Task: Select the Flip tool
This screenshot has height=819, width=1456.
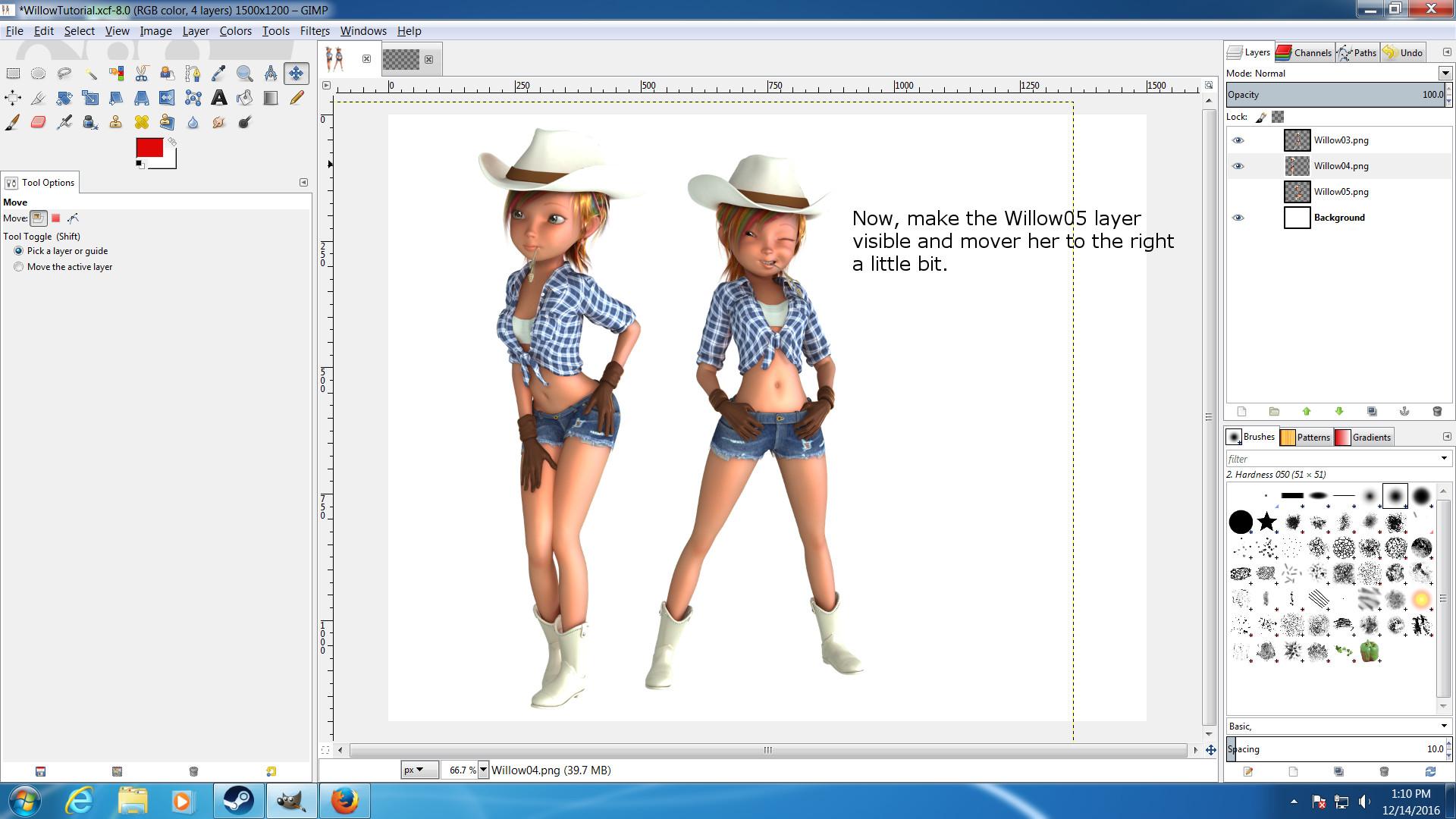Action: (x=167, y=98)
